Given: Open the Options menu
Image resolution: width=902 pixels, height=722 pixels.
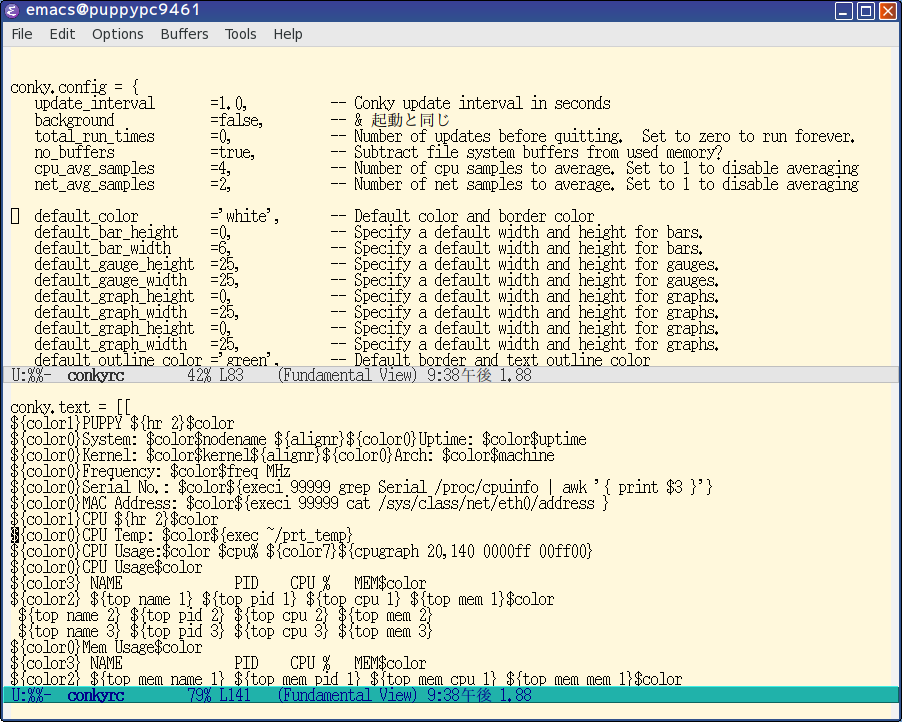Looking at the screenshot, I should (x=117, y=34).
